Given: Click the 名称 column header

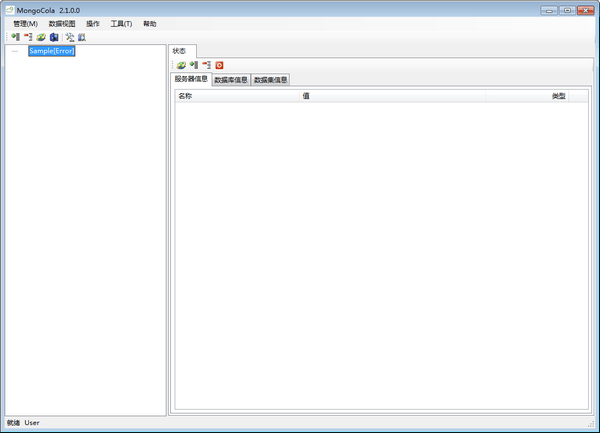Looking at the screenshot, I should click(x=185, y=96).
